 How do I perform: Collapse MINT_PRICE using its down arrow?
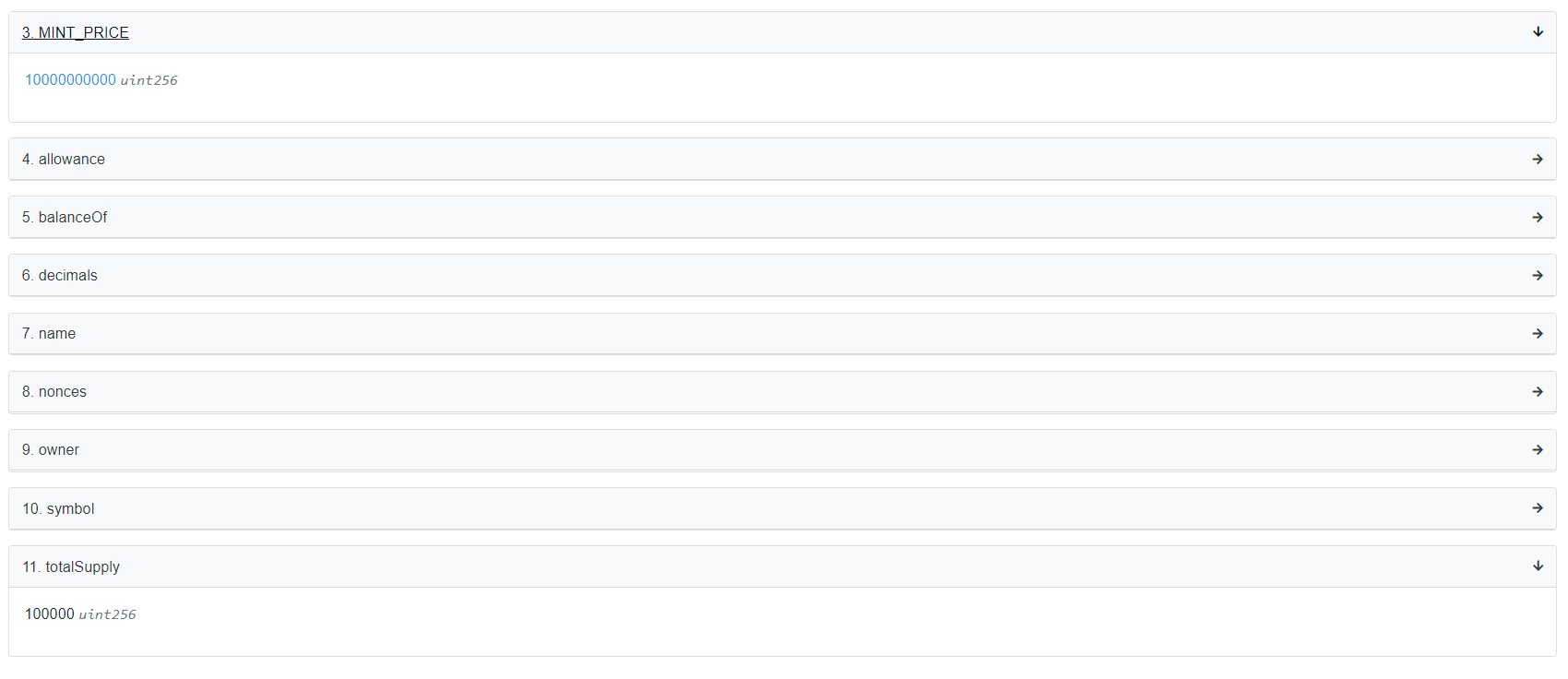[1538, 32]
